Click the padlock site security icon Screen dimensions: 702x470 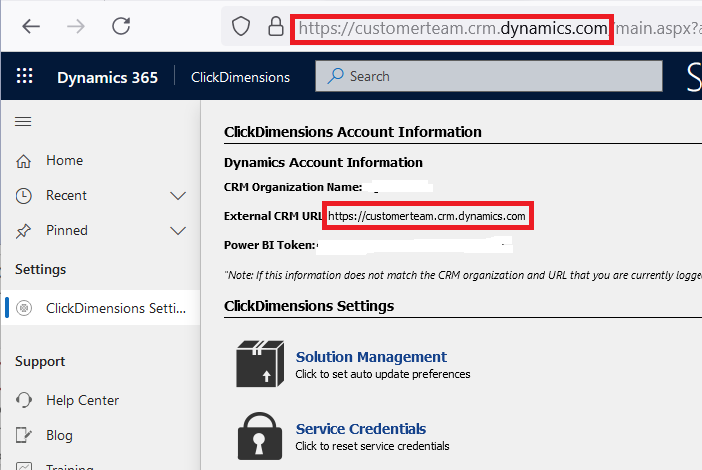pyautogui.click(x=276, y=26)
